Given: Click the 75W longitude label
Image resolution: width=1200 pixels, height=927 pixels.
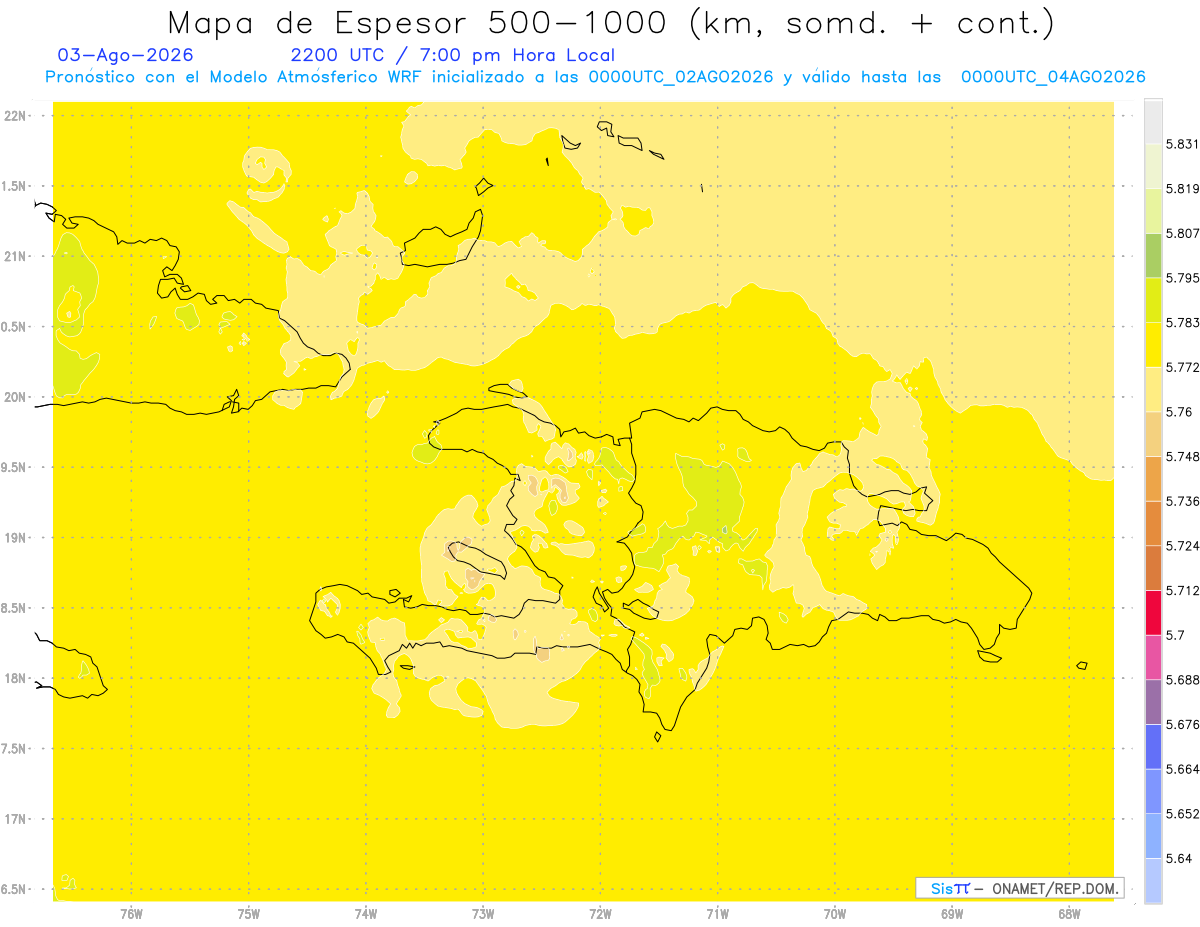Looking at the screenshot, I should tap(249, 914).
